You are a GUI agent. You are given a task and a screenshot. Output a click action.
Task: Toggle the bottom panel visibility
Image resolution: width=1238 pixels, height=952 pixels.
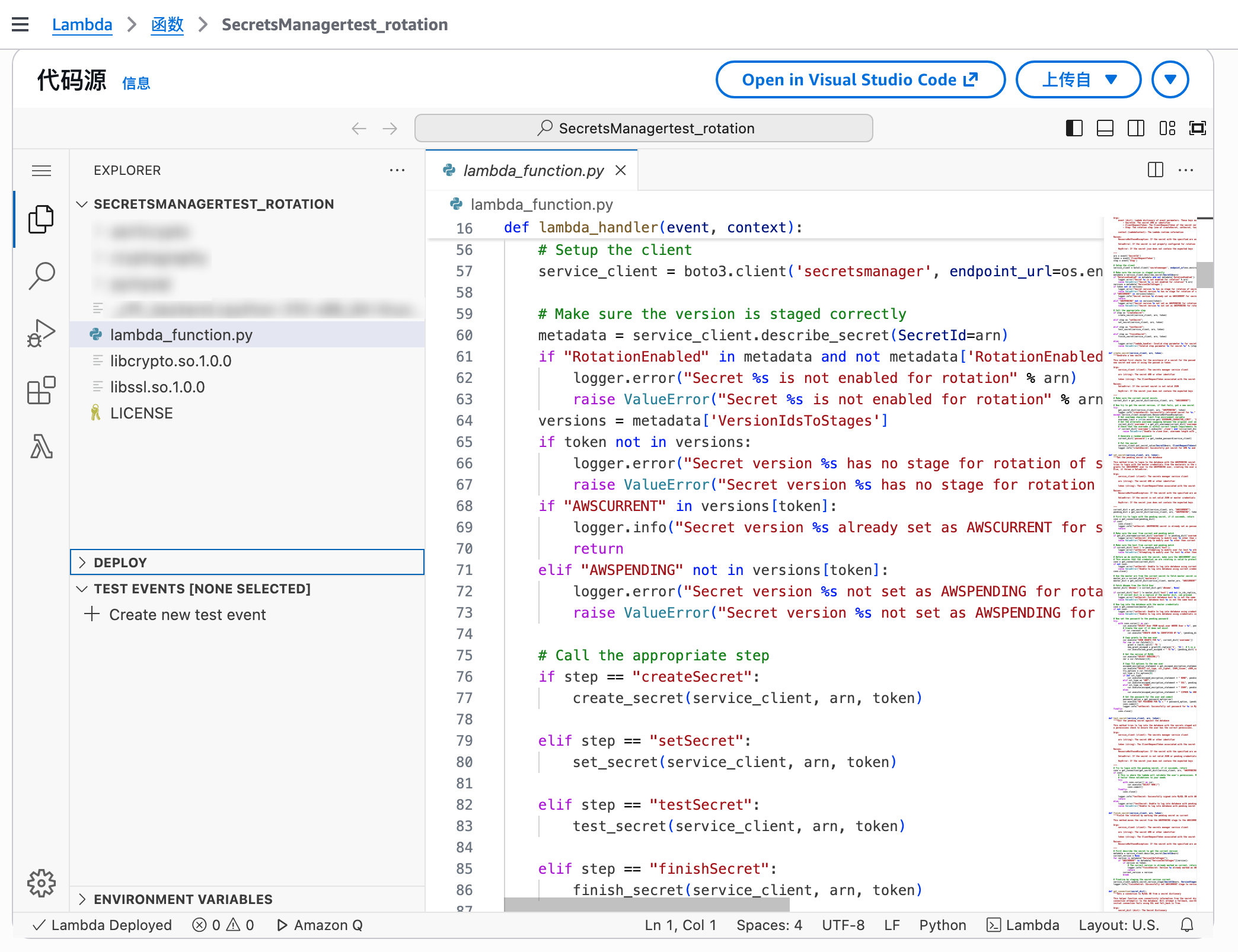(x=1105, y=128)
